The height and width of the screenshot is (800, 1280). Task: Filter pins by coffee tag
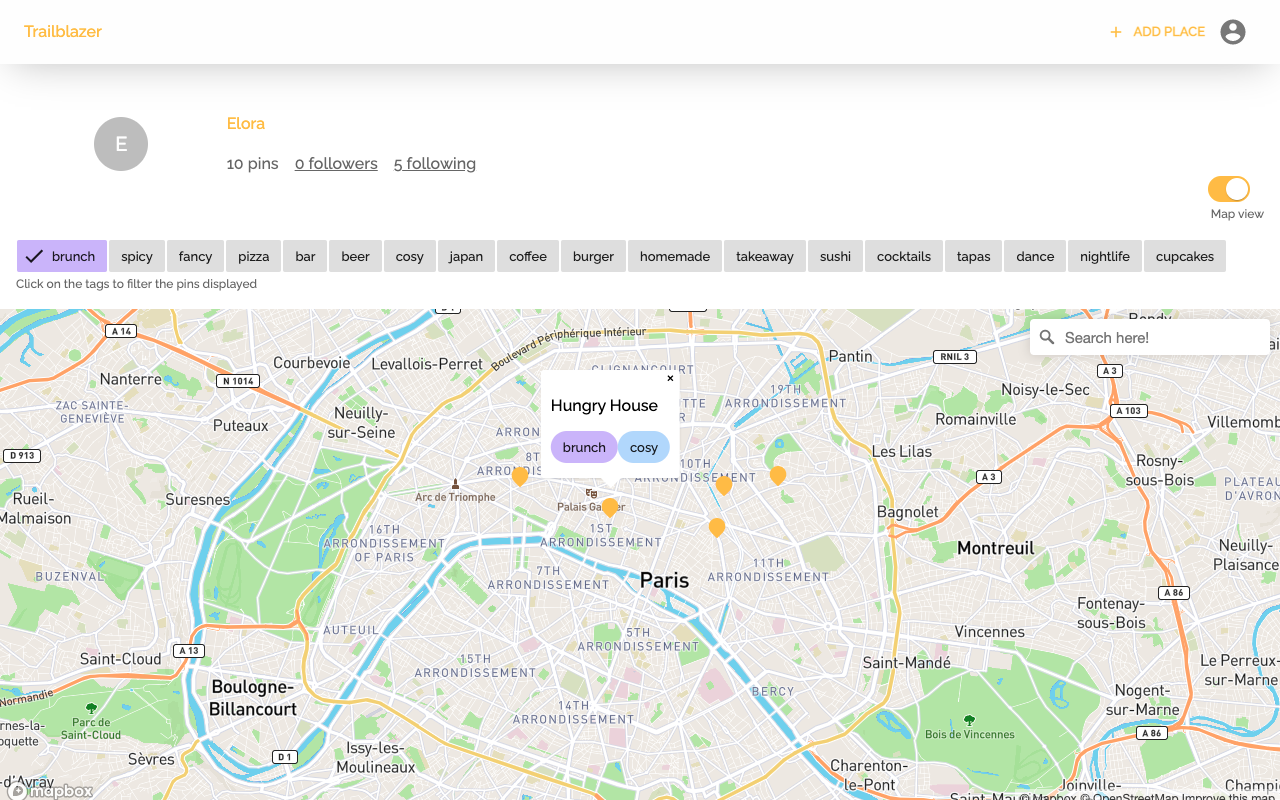tap(528, 256)
